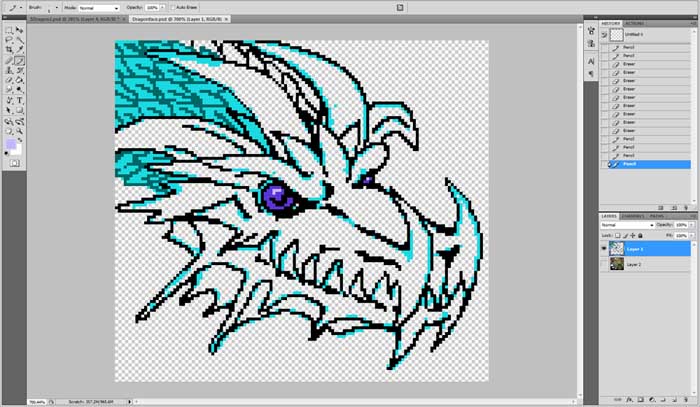Image resolution: width=700 pixels, height=407 pixels.
Task: Enable the Auto Erase checkbox
Action: click(x=171, y=7)
